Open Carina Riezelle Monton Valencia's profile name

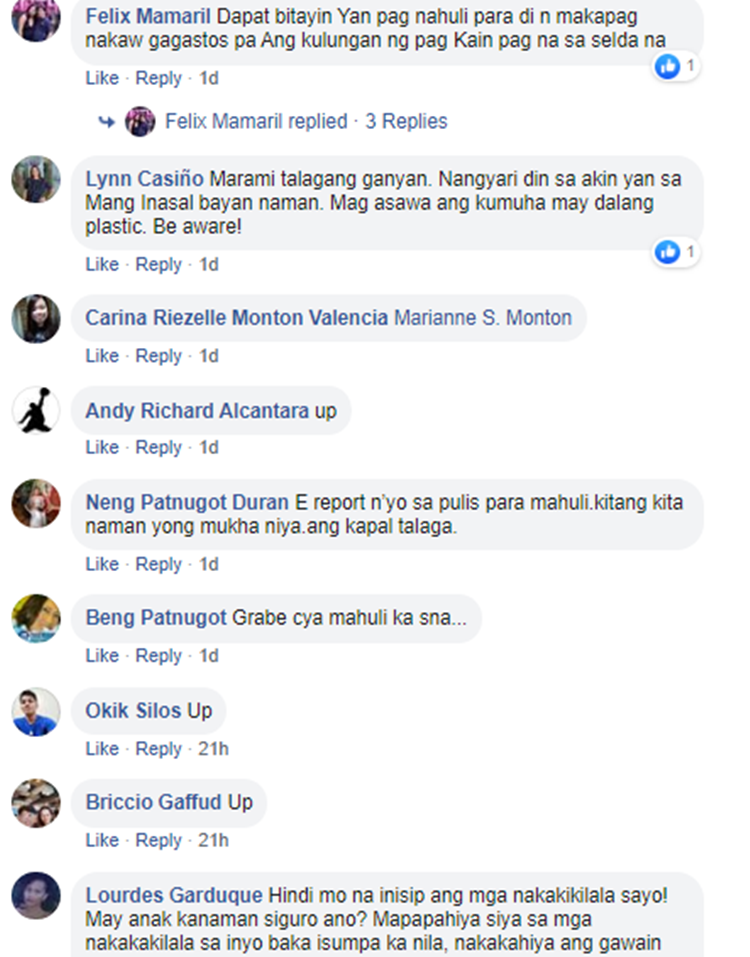pos(237,318)
